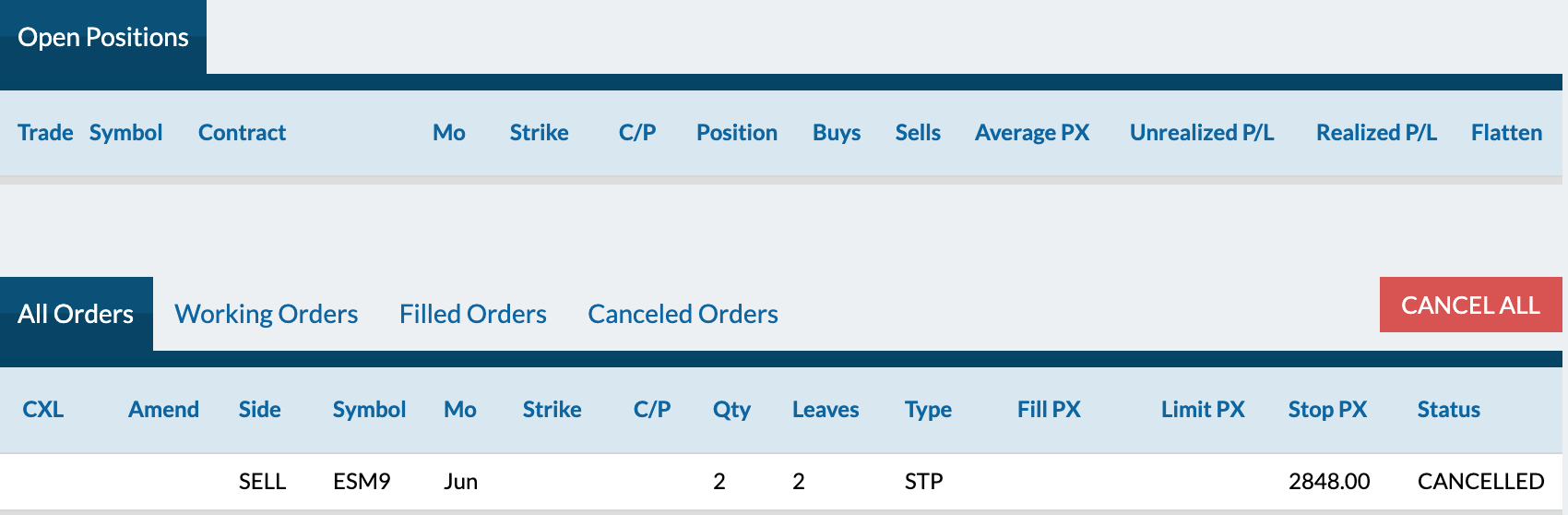Click the Realized P/L column header
Image resolution: width=1568 pixels, height=515 pixels.
point(1376,133)
